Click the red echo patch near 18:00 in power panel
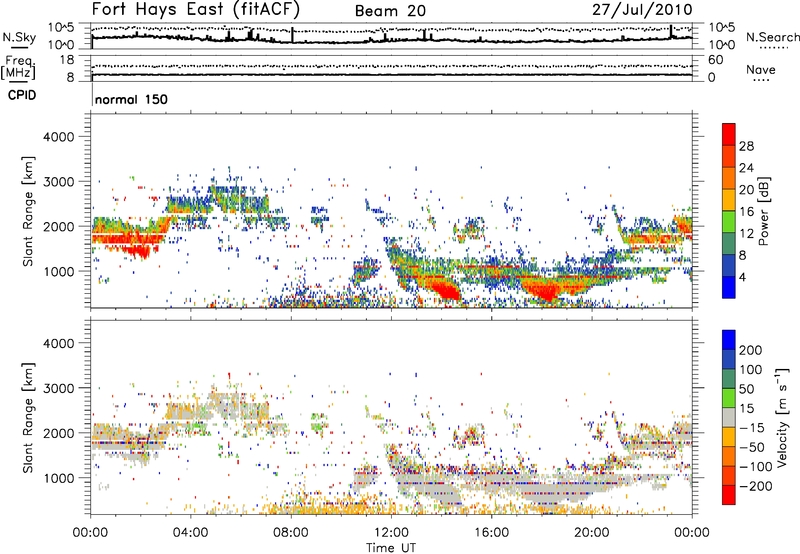The width and height of the screenshot is (800, 554). (547, 292)
